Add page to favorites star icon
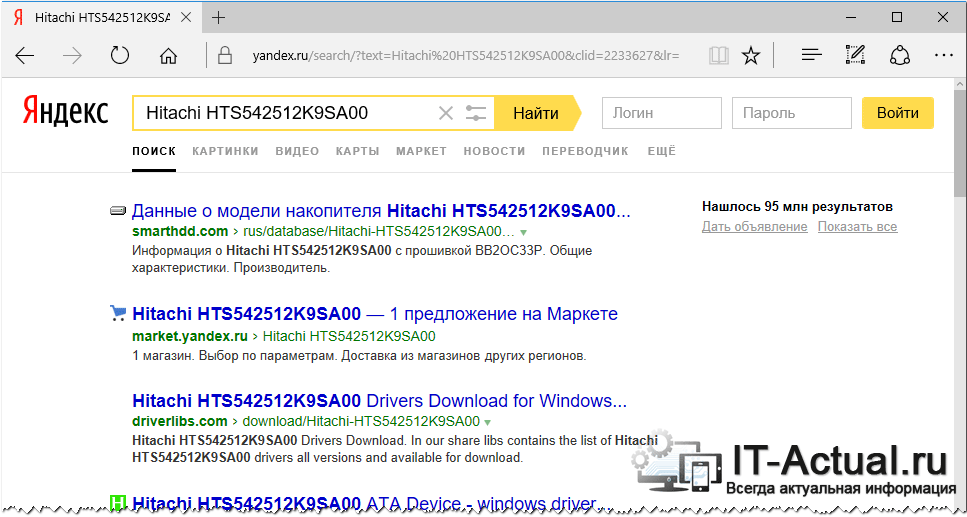The width and height of the screenshot is (967, 517). click(x=751, y=55)
